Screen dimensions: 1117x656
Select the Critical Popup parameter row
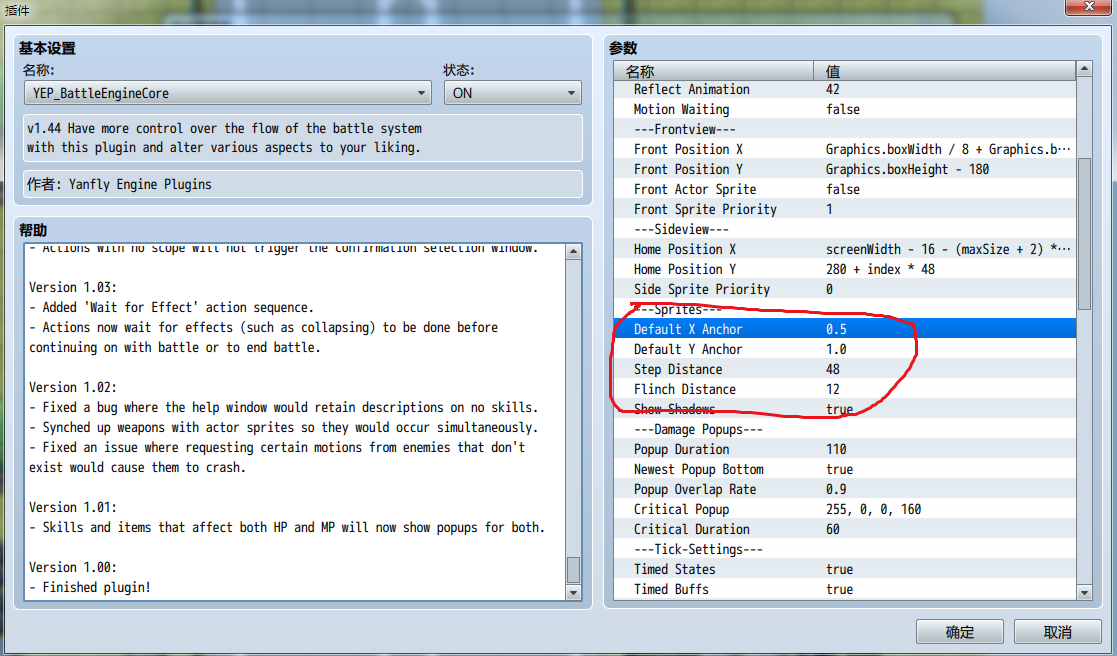[x=845, y=509]
